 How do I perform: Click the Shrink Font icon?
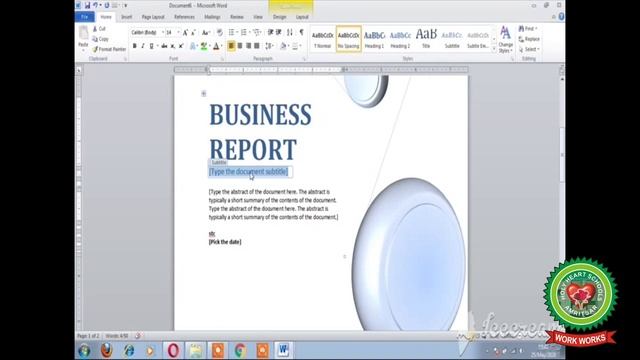(193, 32)
